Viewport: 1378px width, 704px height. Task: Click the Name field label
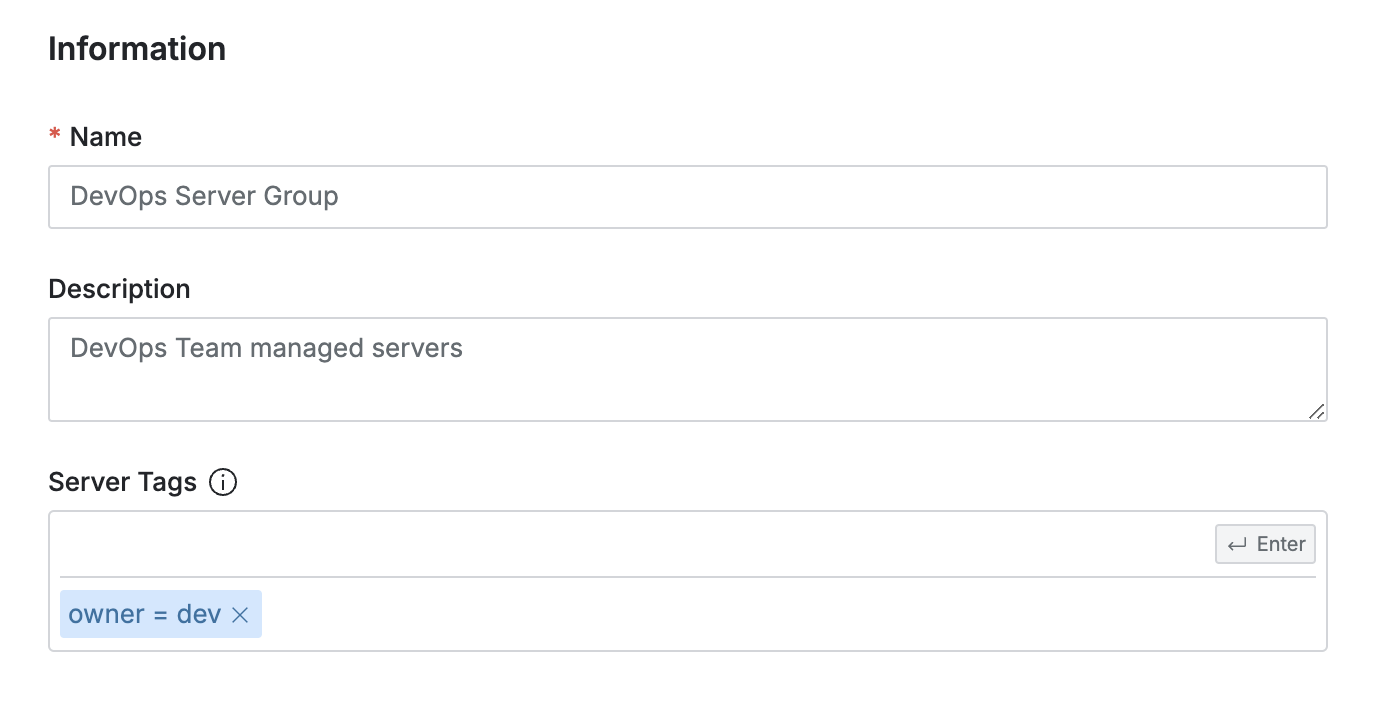click(106, 137)
